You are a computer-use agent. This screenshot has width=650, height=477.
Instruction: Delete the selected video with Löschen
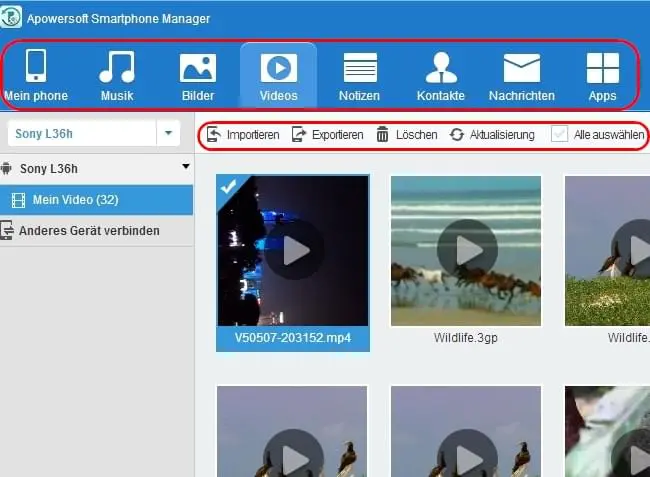tap(407, 135)
